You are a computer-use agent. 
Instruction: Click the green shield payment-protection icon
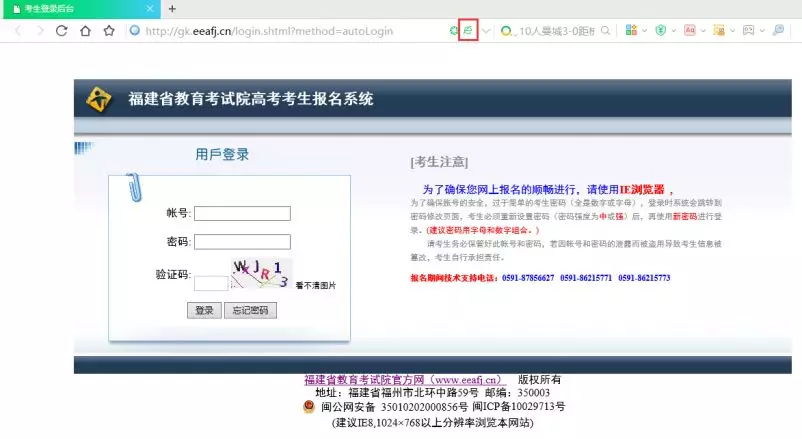pos(661,30)
